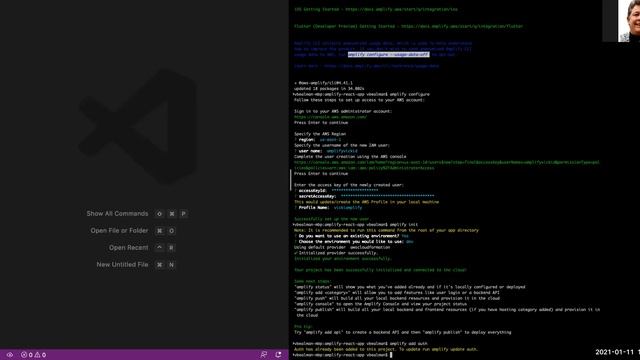Click the 'secretAccessKey:' prompt line

pyautogui.click(x=364, y=196)
